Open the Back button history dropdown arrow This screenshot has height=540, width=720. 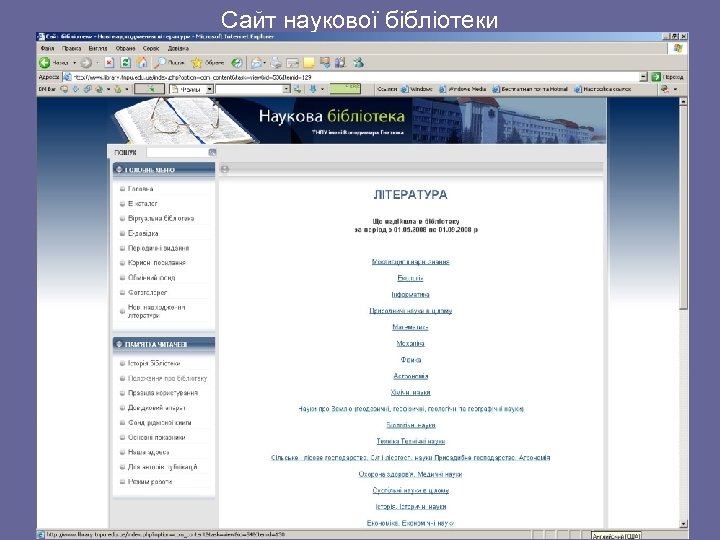coord(74,62)
